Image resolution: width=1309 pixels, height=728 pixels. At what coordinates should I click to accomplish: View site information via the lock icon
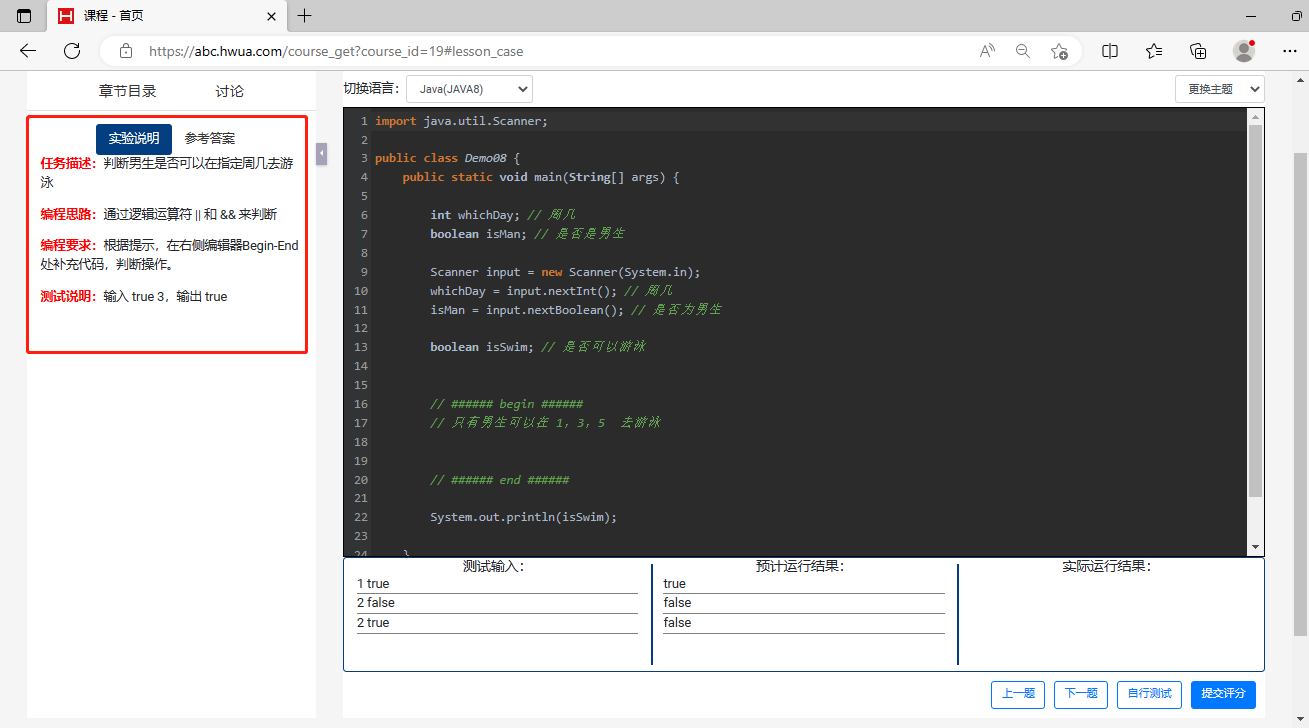point(125,51)
